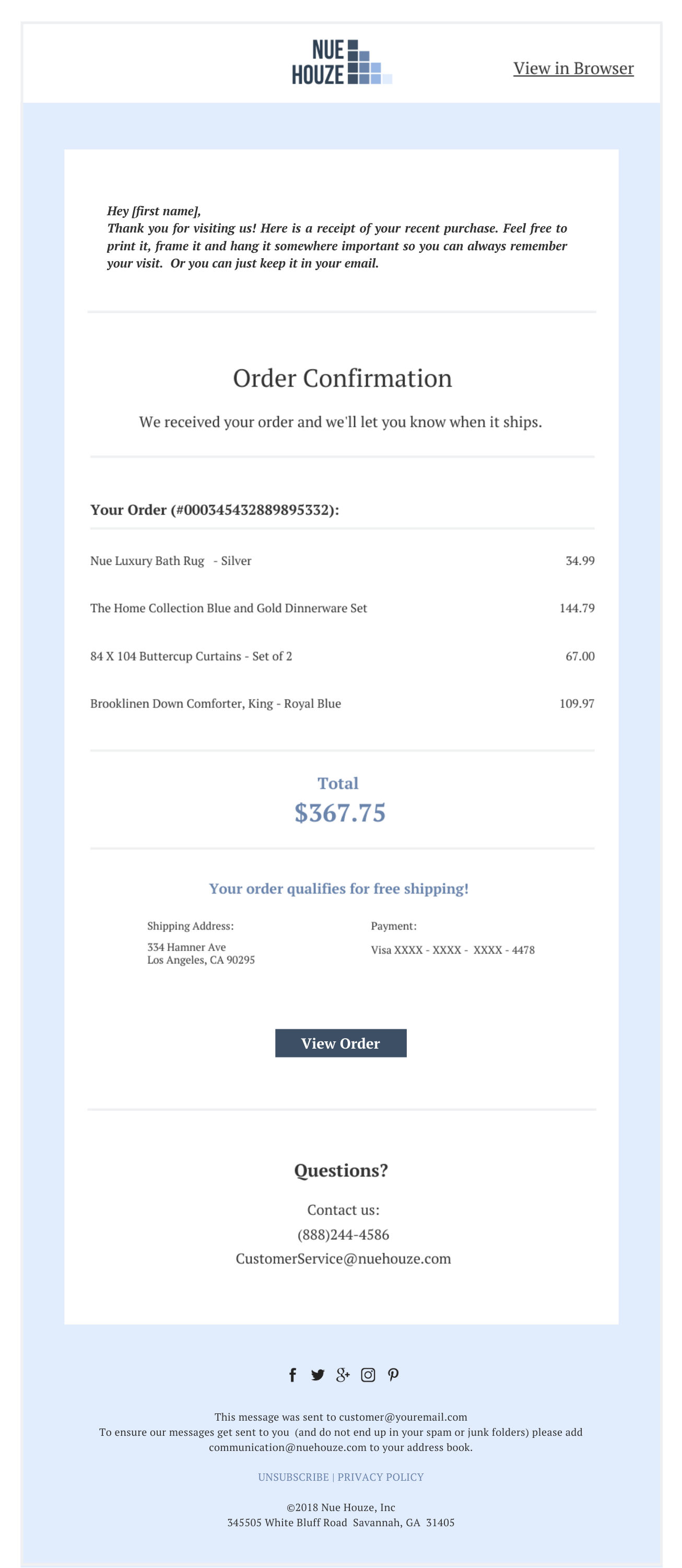Click the communication@nuehouze.com address in footer

[288, 1447]
